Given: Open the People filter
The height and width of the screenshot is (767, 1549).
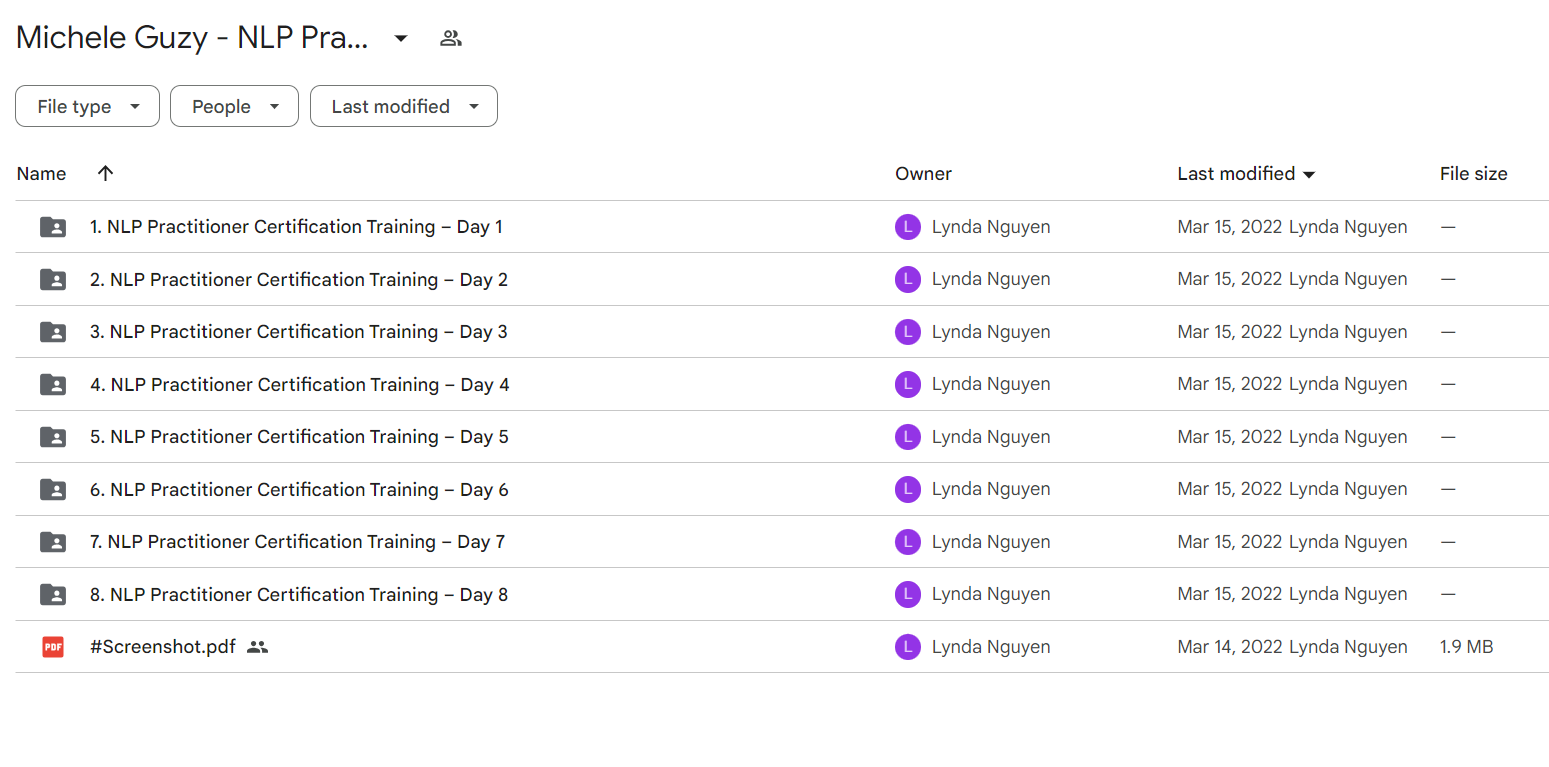Looking at the screenshot, I should [x=234, y=106].
